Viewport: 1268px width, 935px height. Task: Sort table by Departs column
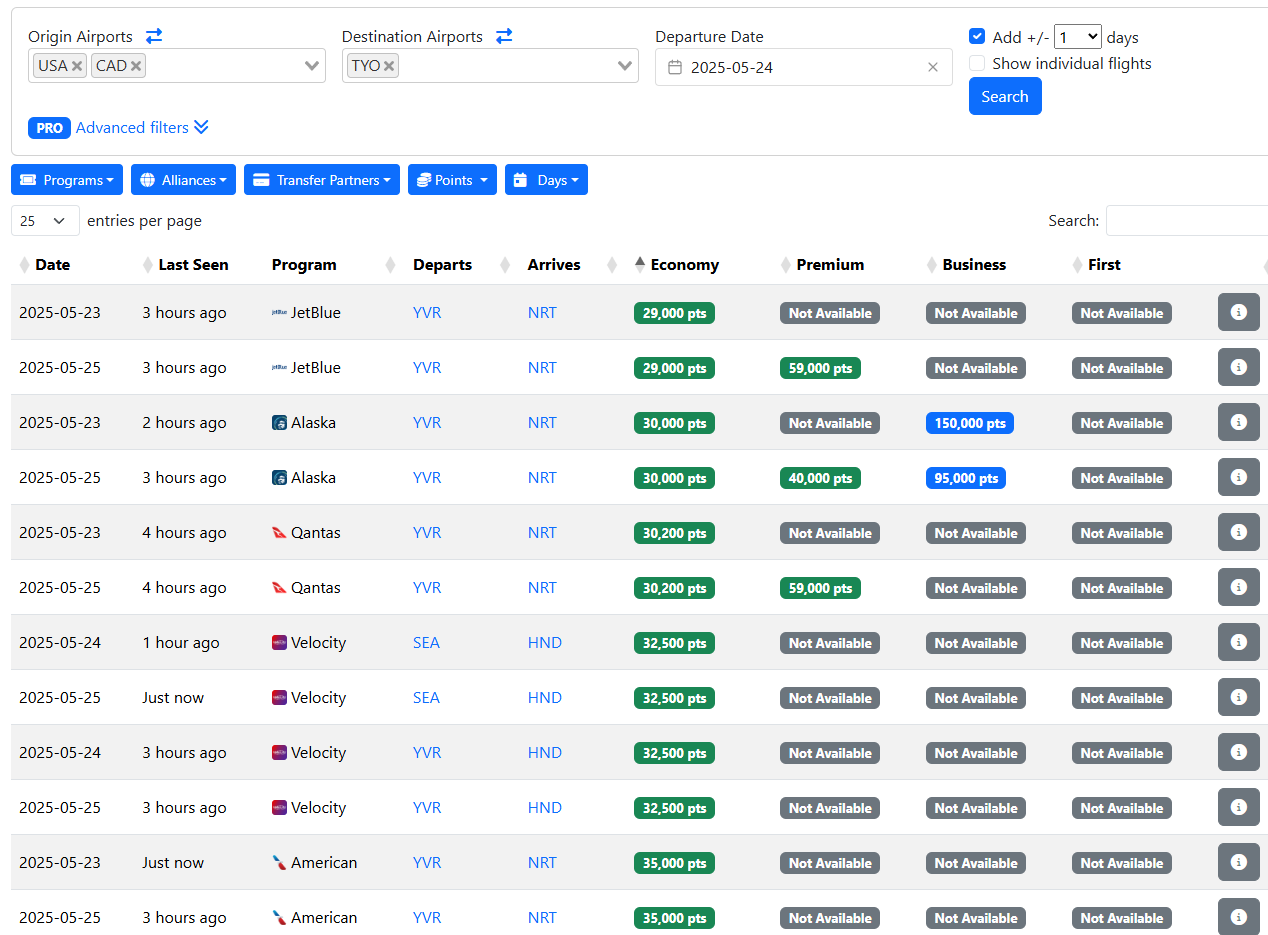pos(442,265)
